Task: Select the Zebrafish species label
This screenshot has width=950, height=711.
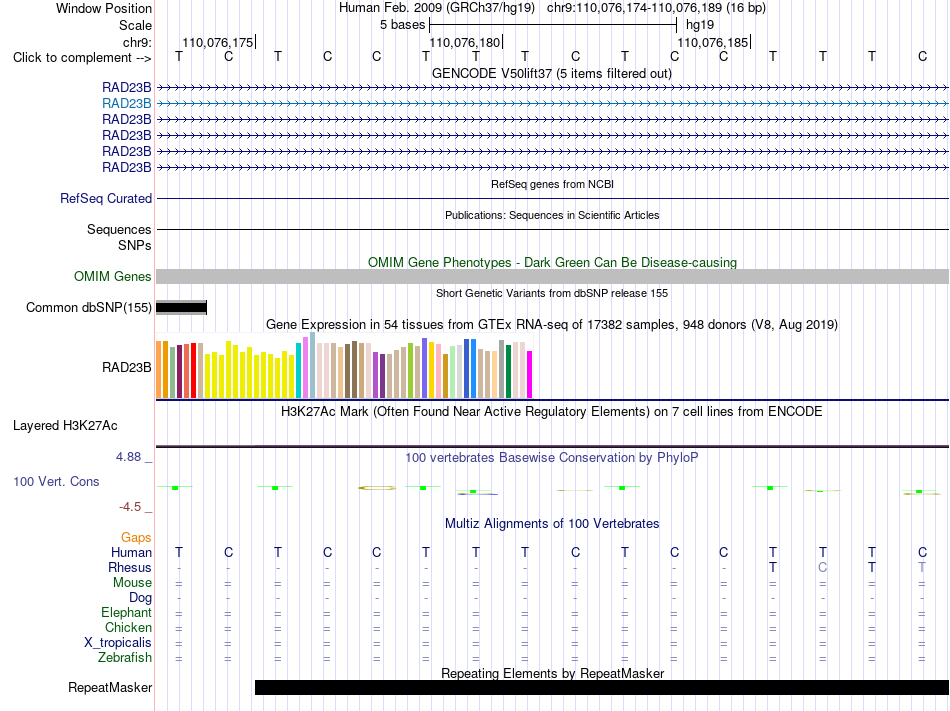Action: point(125,657)
